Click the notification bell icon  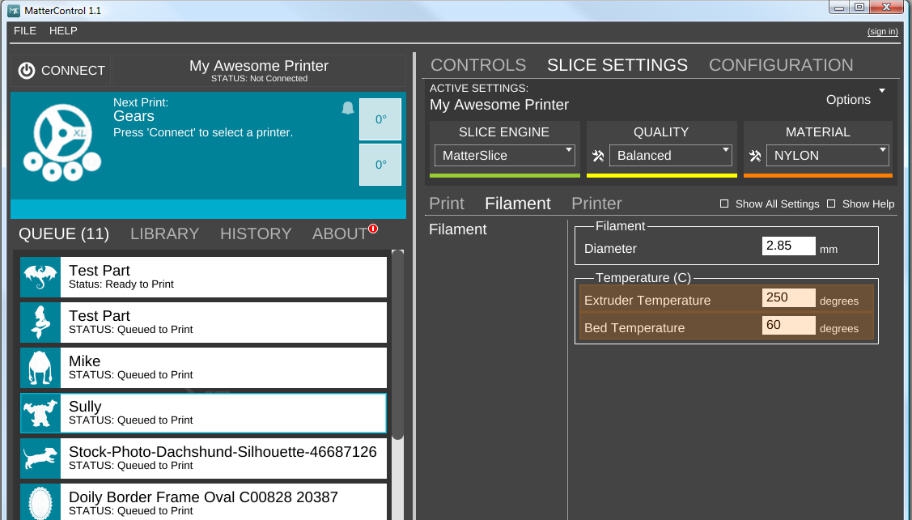point(348,108)
